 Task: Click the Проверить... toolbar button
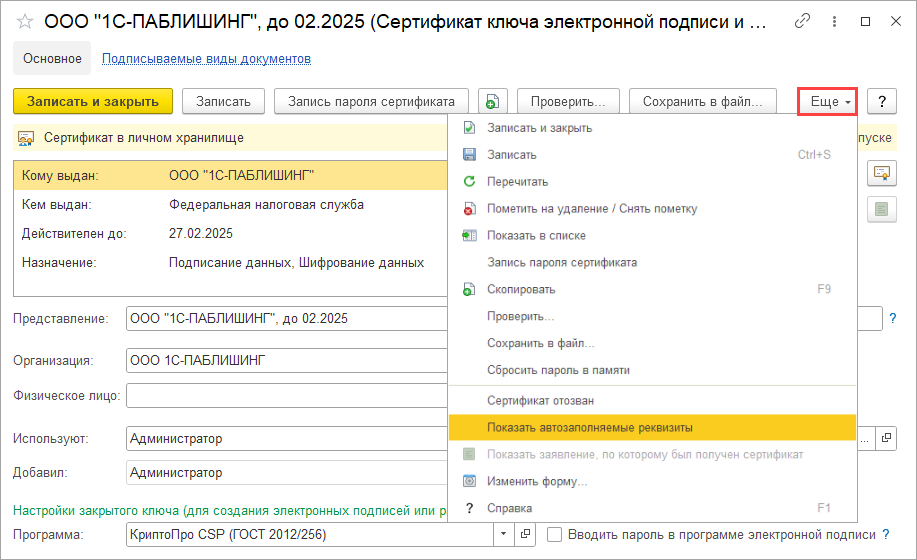click(x=568, y=101)
